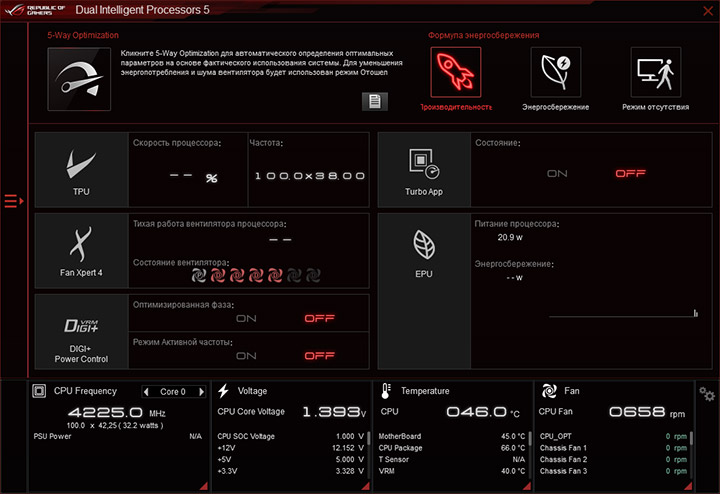The image size is (720, 494).
Task: Click the EPU power graph line
Action: [623, 316]
